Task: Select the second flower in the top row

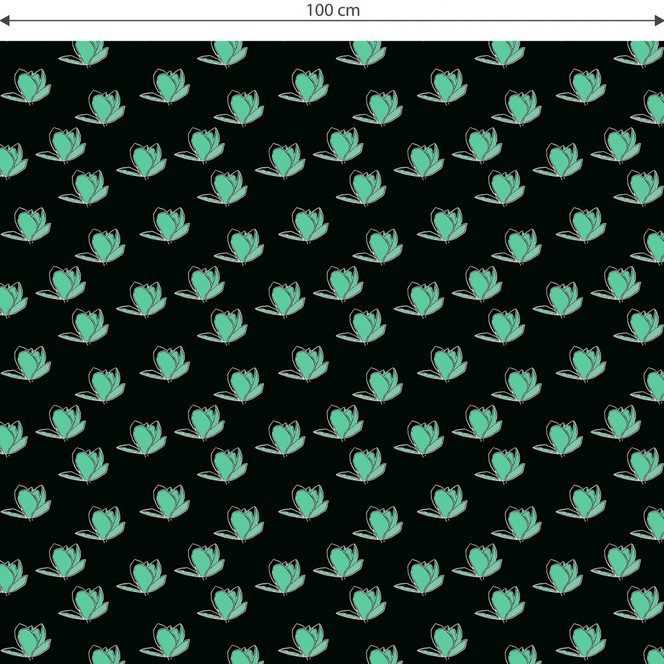Action: coord(223,52)
